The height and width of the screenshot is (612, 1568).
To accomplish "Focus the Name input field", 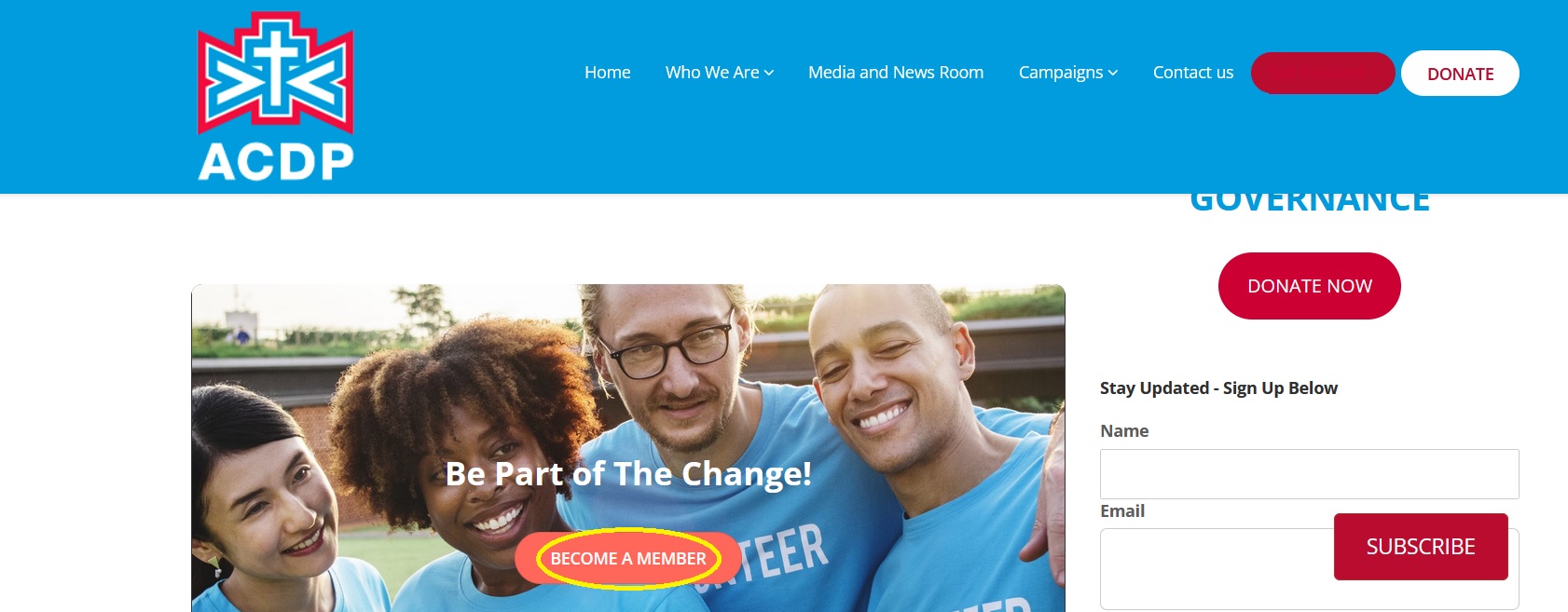I will (1310, 474).
